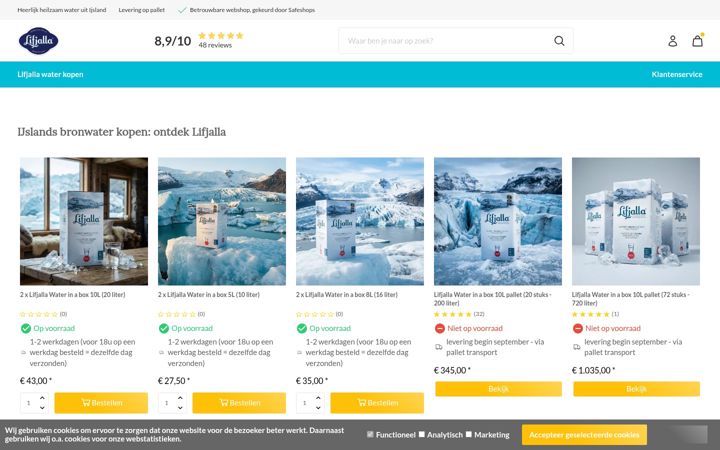
Task: Enable the Analytisch cookie checkbox
Action: pyautogui.click(x=422, y=434)
